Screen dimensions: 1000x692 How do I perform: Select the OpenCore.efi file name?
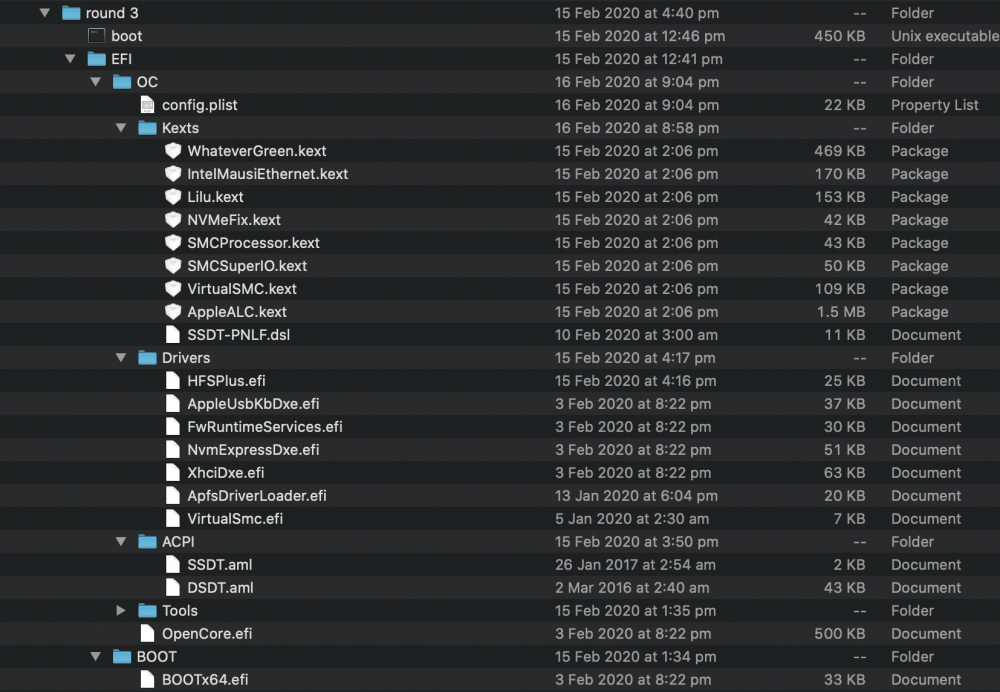point(207,633)
